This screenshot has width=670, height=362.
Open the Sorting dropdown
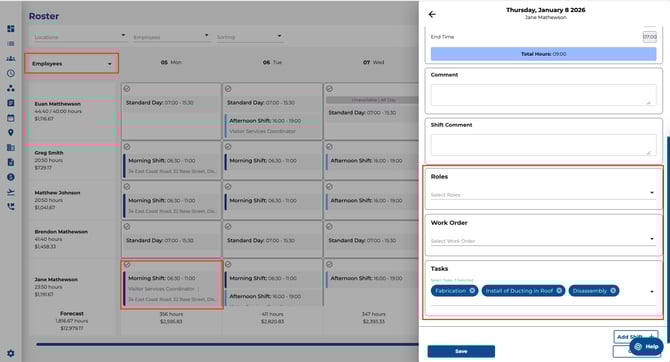click(x=249, y=37)
